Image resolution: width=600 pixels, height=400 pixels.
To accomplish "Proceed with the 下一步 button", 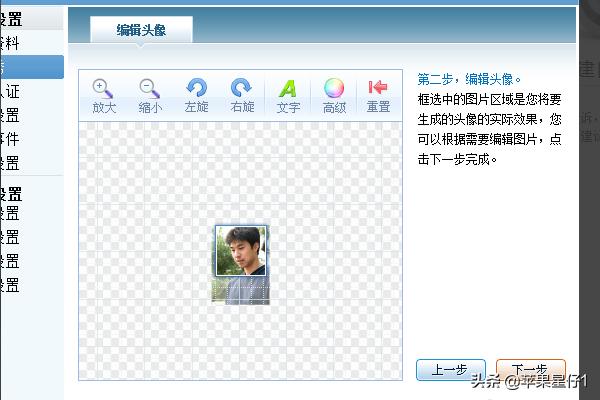I will click(x=530, y=369).
